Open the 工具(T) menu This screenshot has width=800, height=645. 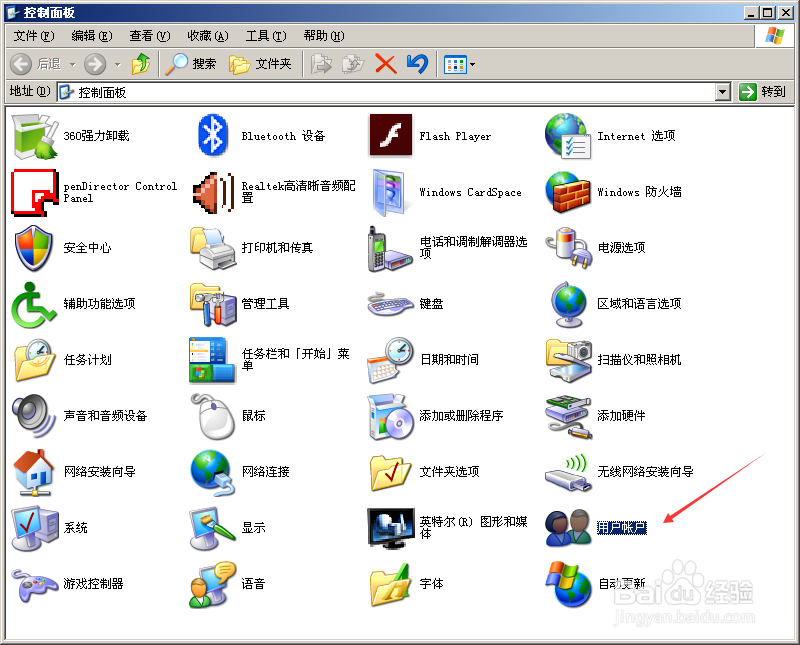[x=266, y=36]
